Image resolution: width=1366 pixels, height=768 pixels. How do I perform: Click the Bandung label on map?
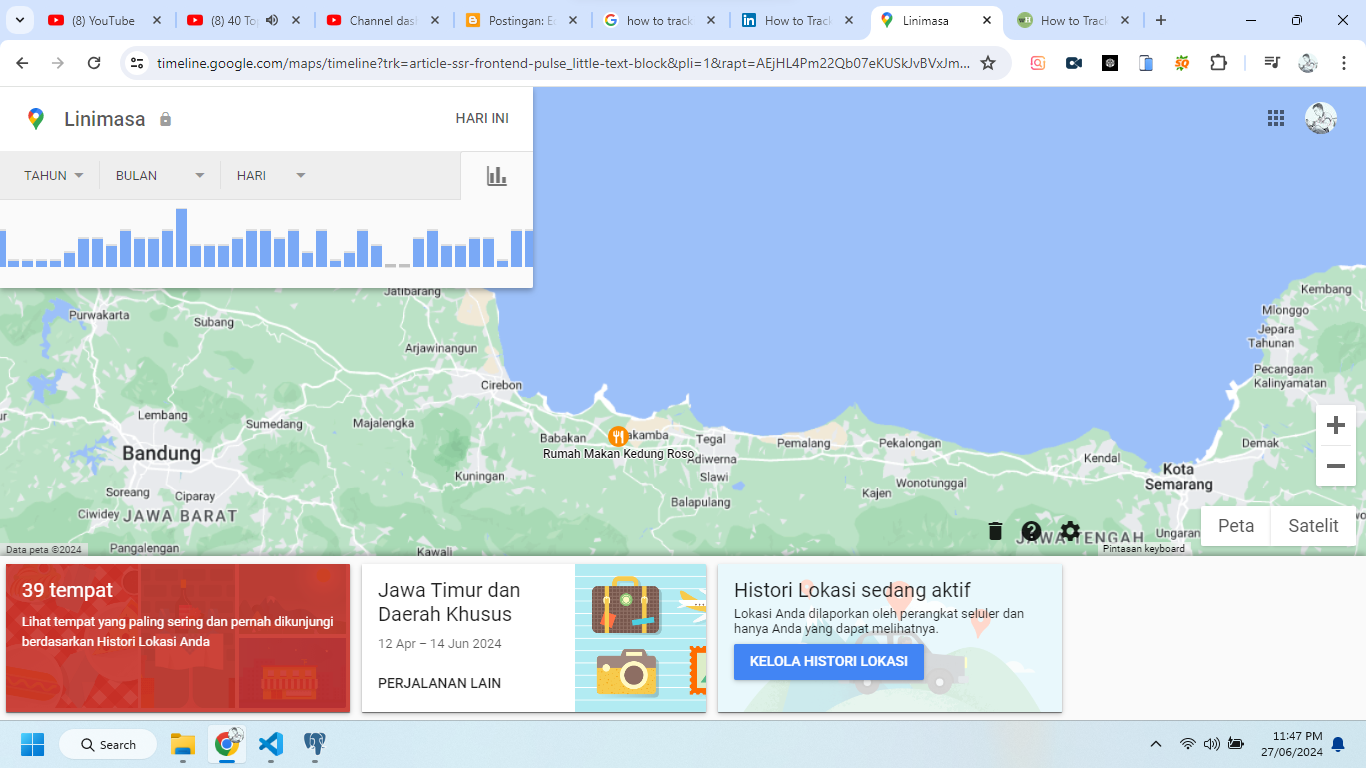tap(161, 454)
